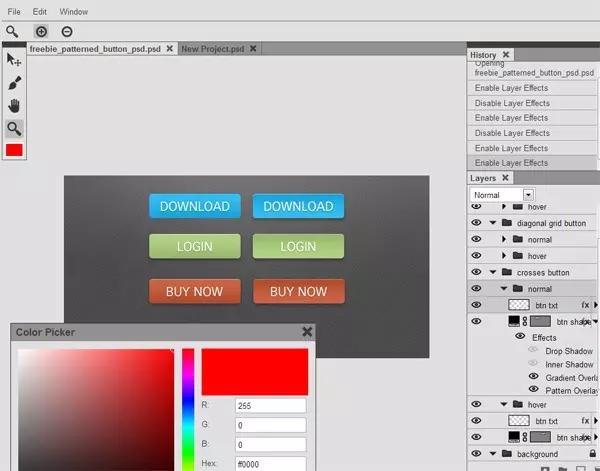The image size is (600, 471).
Task: Click the B value input field
Action: 271,445
